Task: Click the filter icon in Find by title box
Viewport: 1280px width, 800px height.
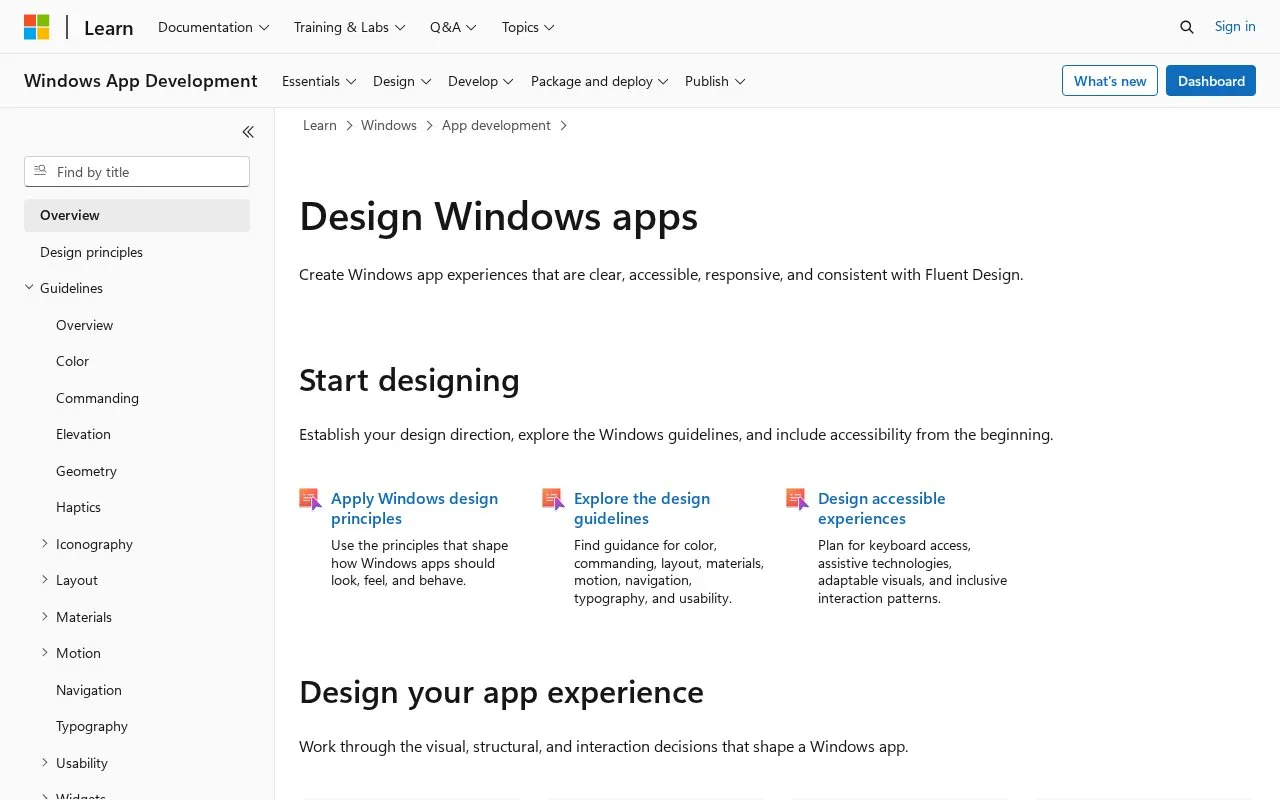Action: [x=41, y=171]
